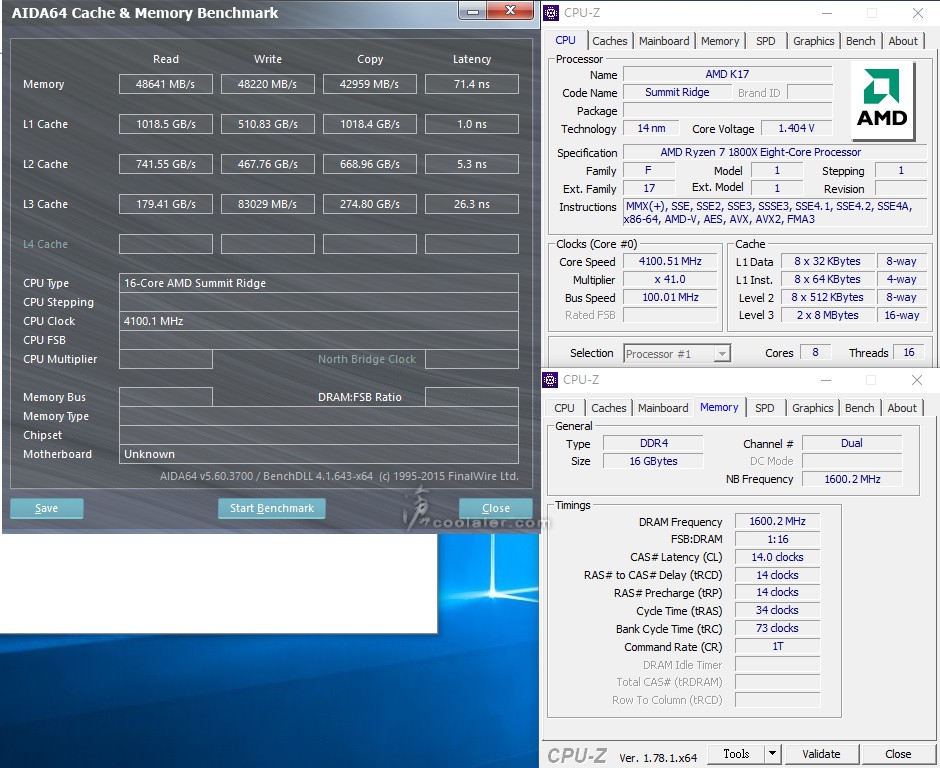This screenshot has height=768, width=940.
Task: Click the Multiplier value x 41.0
Action: coord(670,279)
